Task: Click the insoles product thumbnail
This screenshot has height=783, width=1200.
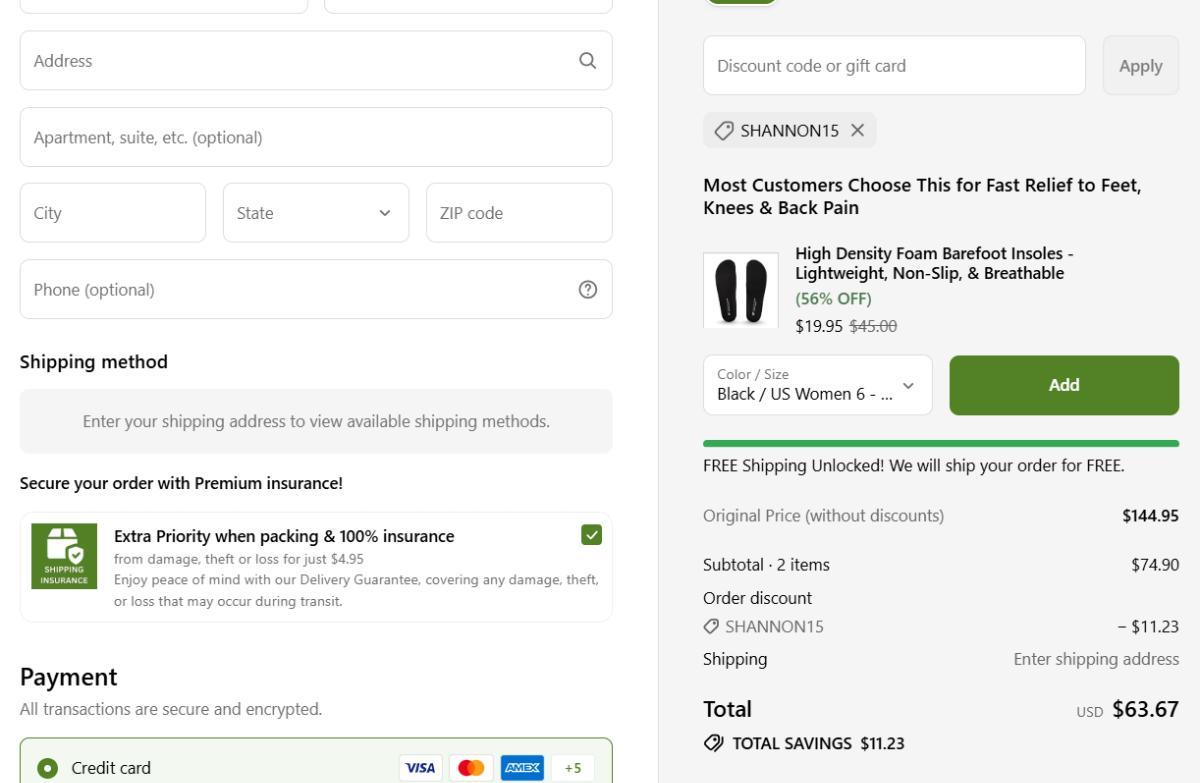Action: click(x=741, y=290)
